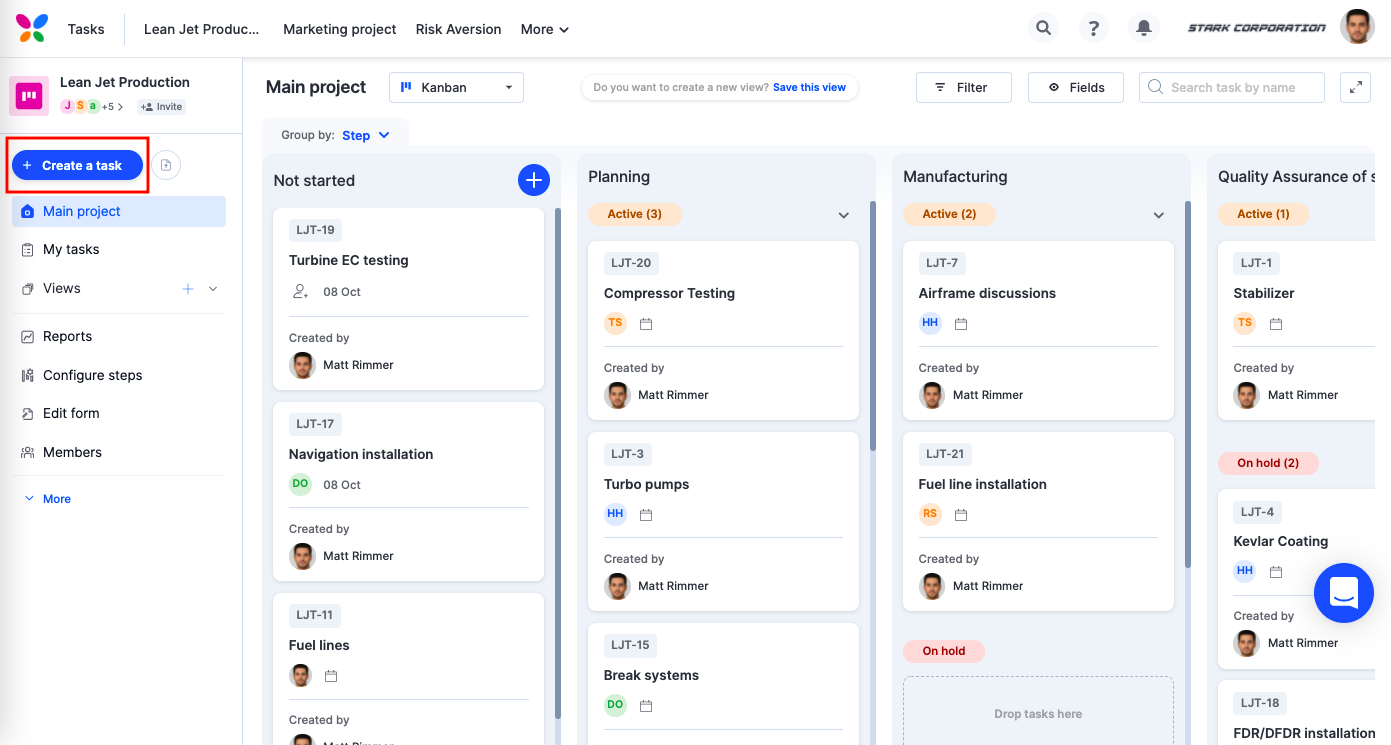The height and width of the screenshot is (745, 1391).
Task: Click the Manufacturing column scrollbar
Action: click(1188, 384)
